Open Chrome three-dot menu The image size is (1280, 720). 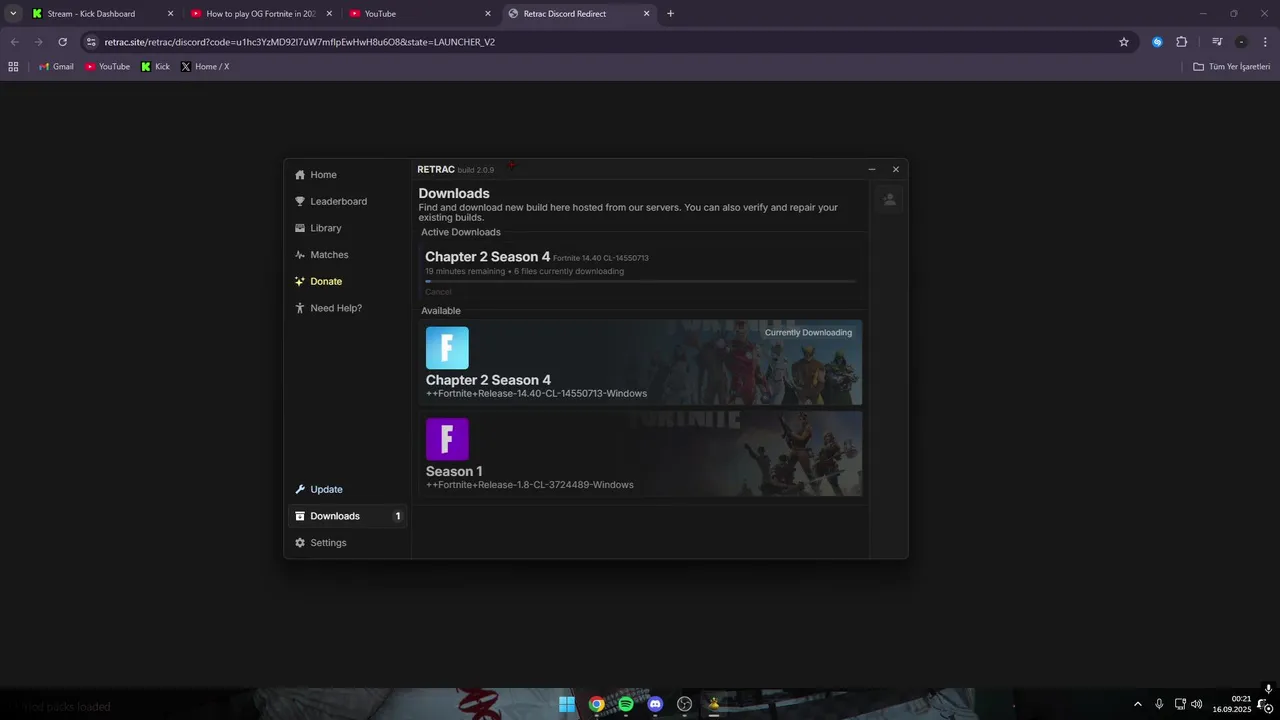(x=1265, y=42)
